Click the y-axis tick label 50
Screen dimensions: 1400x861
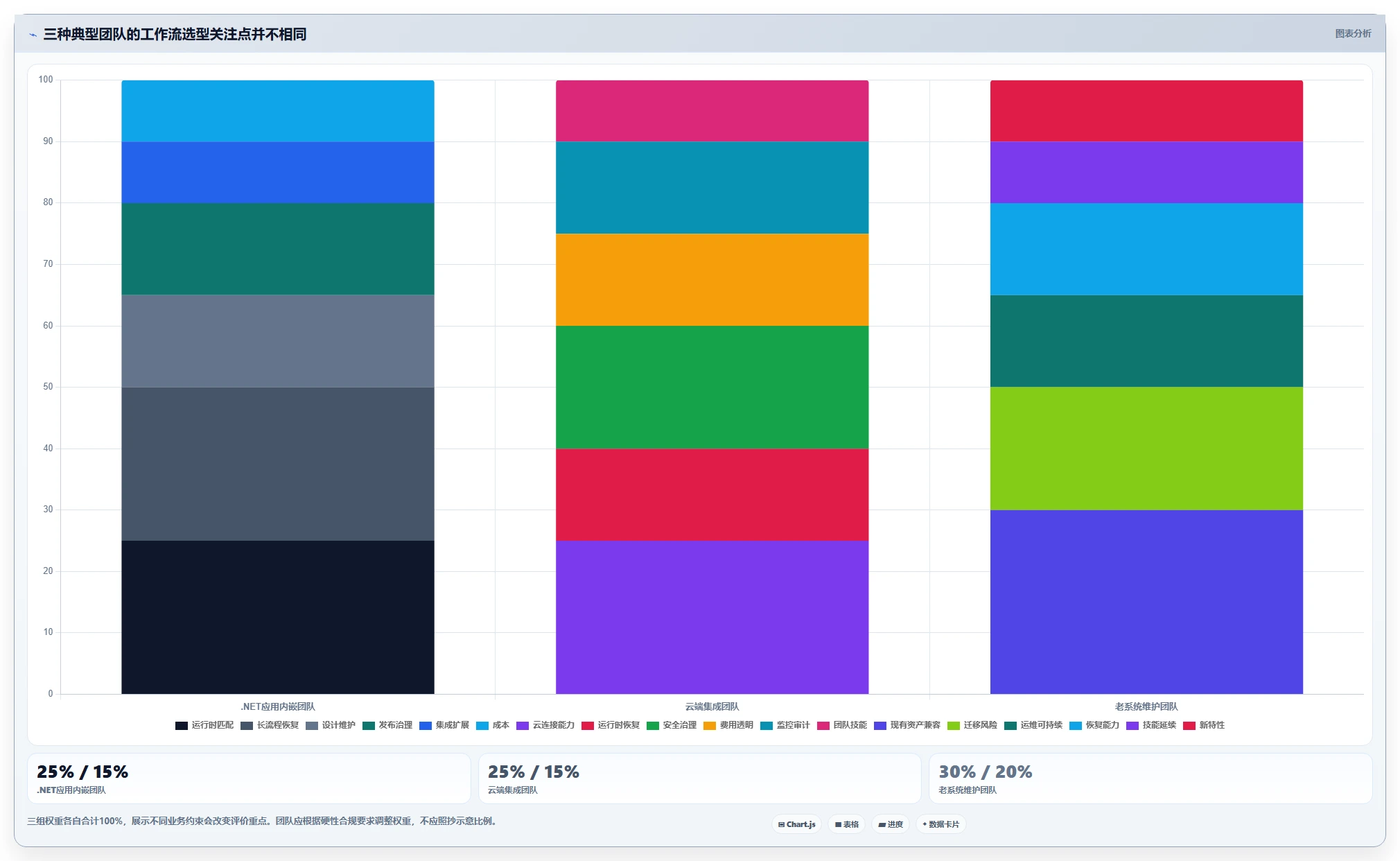(48, 387)
